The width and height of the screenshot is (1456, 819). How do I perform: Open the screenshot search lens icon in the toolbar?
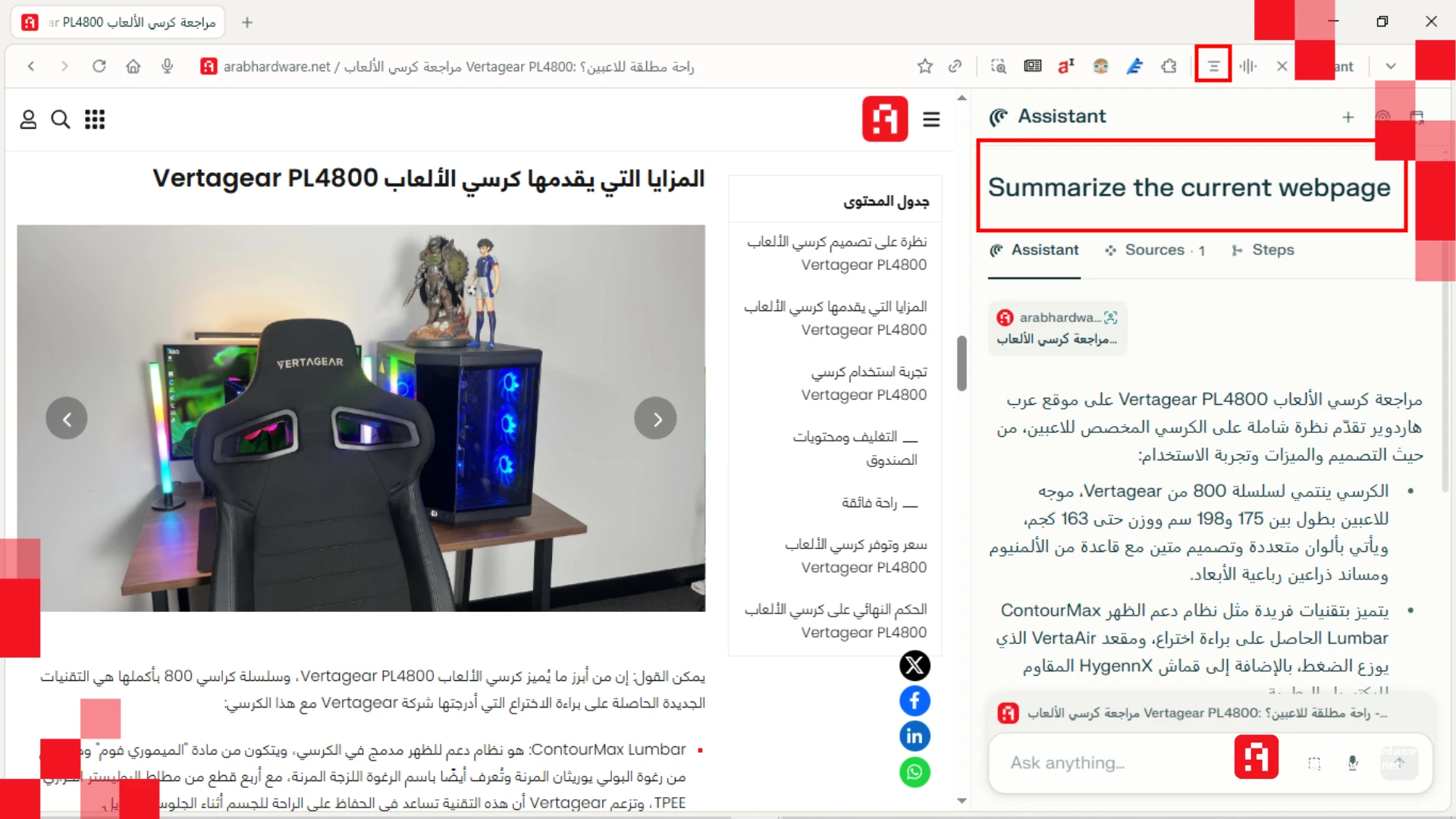pos(999,67)
